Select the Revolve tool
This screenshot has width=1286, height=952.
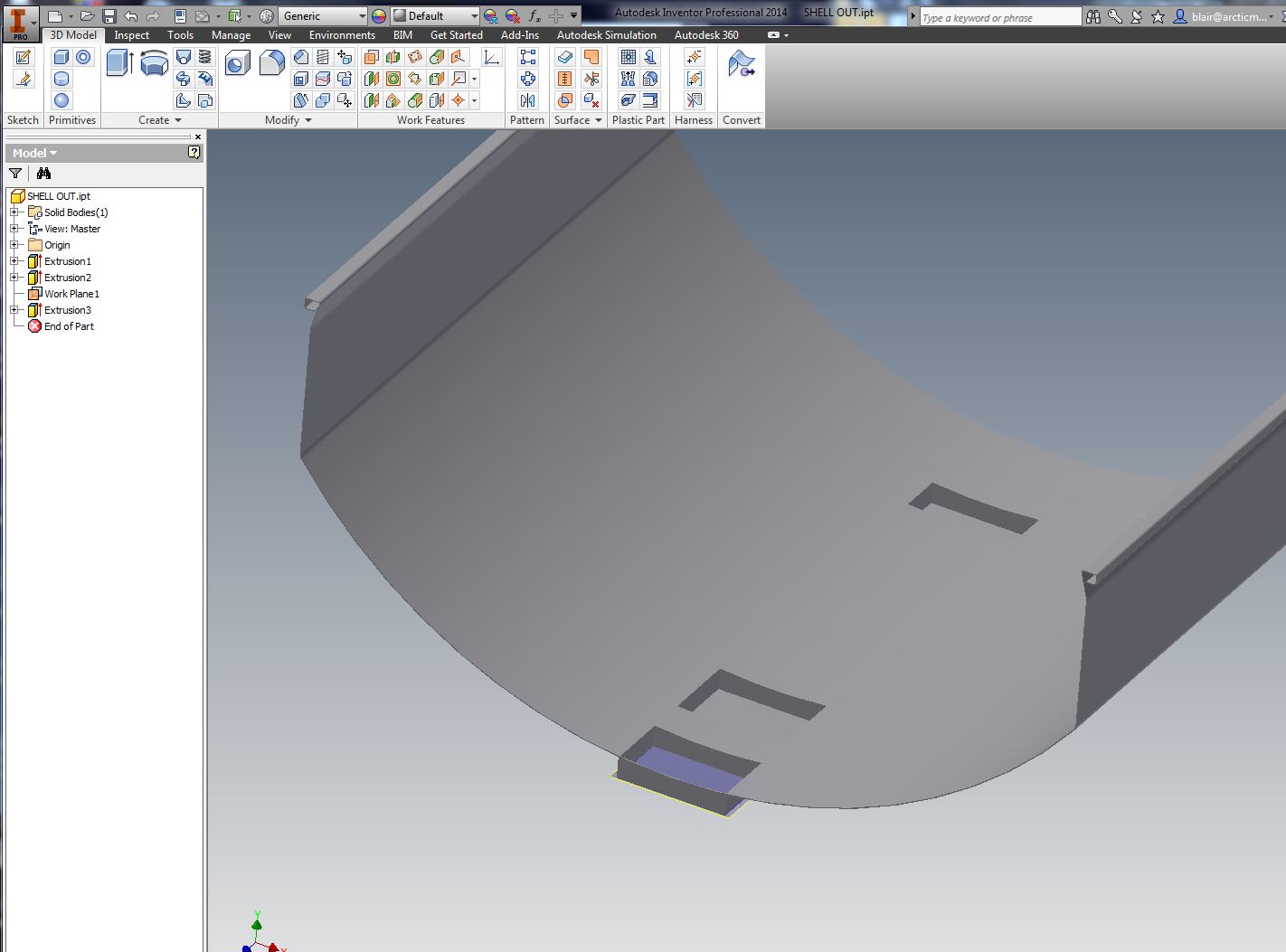pos(155,63)
